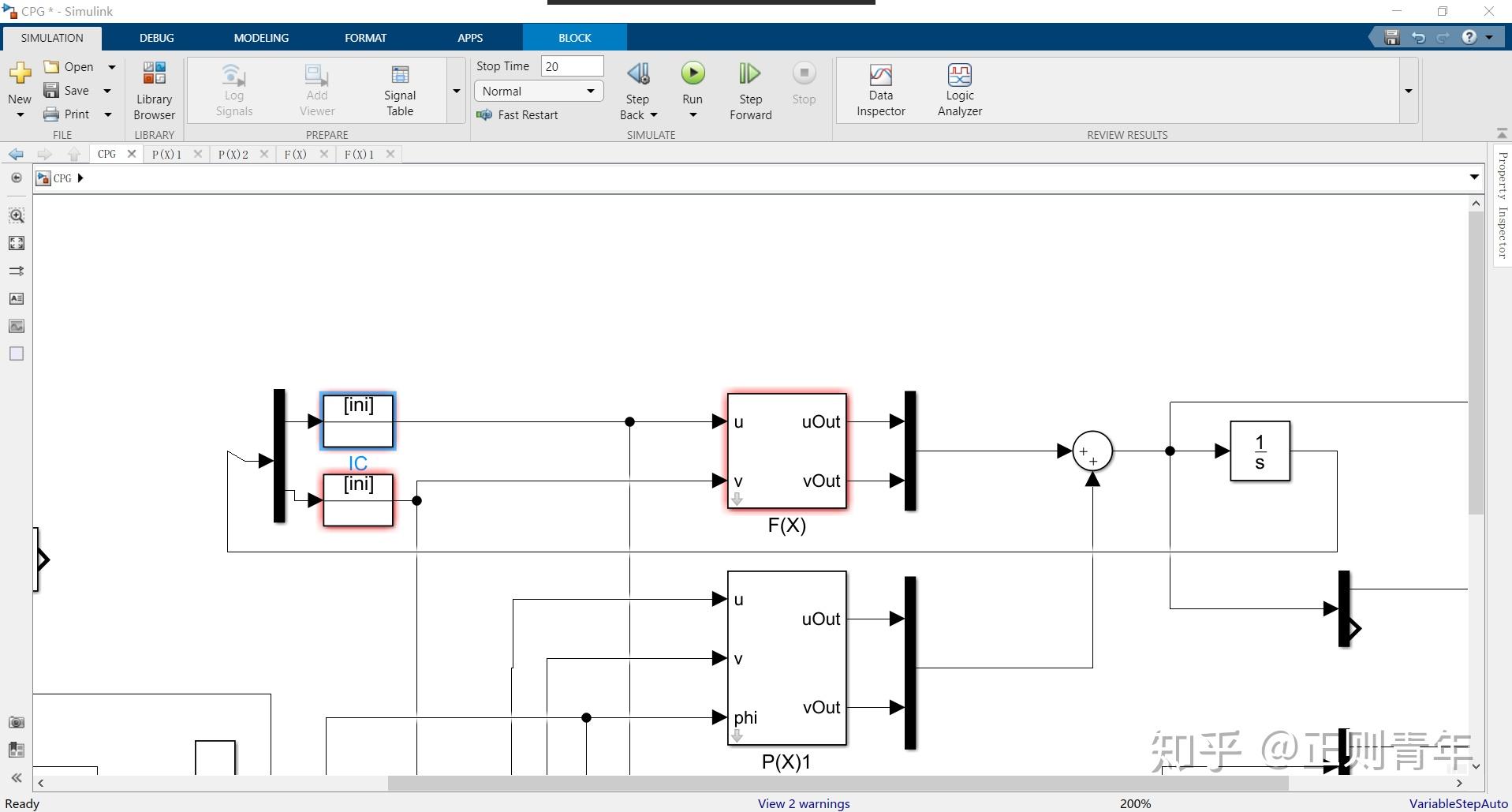Open the Logic Analyzer
Image resolution: width=1512 pixels, height=812 pixels.
tap(960, 91)
